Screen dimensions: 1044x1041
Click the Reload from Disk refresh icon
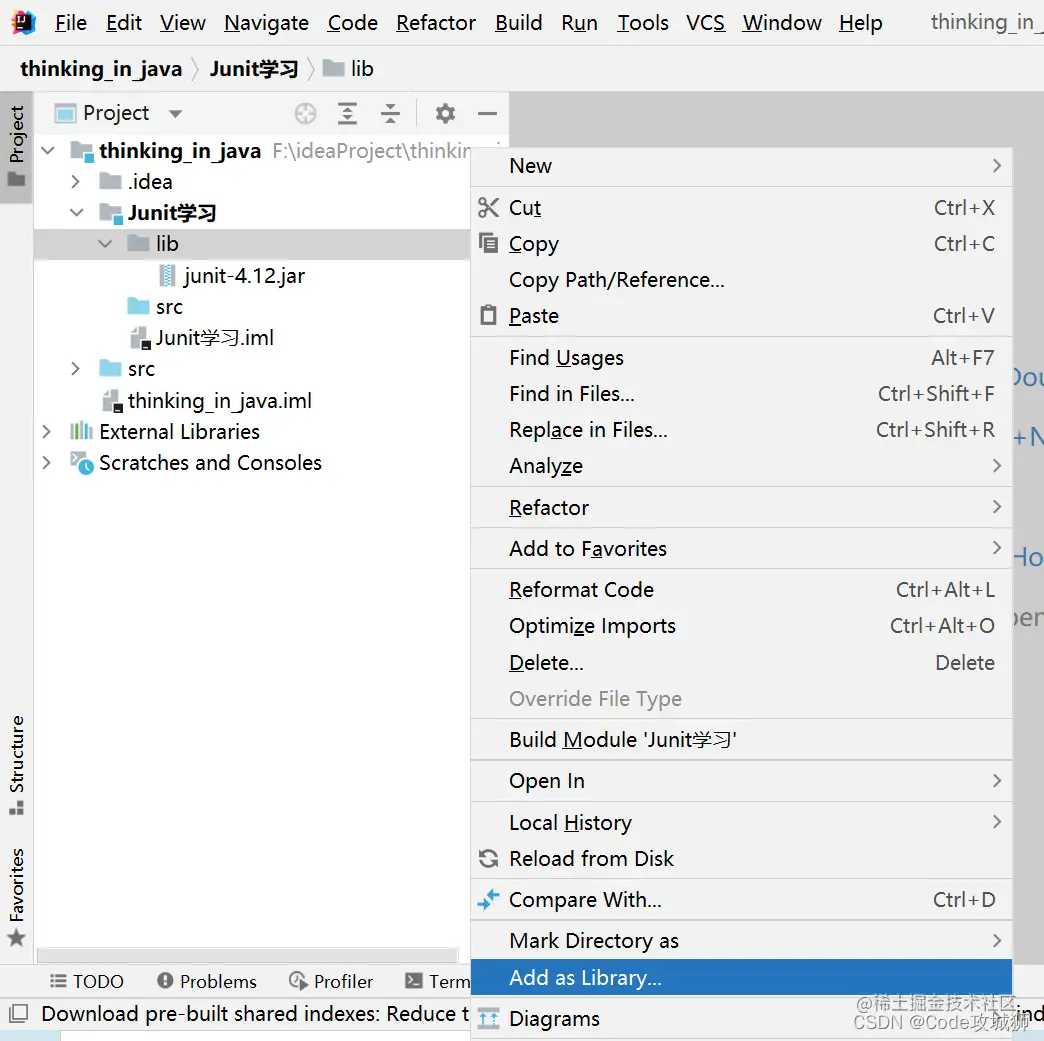pos(488,859)
